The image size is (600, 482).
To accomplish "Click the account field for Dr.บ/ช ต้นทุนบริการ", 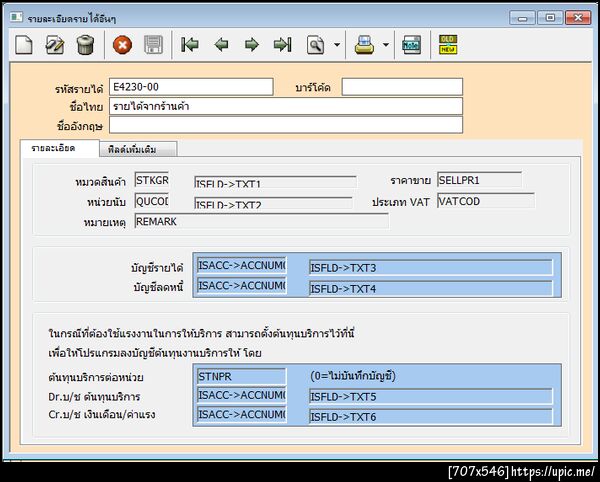I will pos(241,395).
